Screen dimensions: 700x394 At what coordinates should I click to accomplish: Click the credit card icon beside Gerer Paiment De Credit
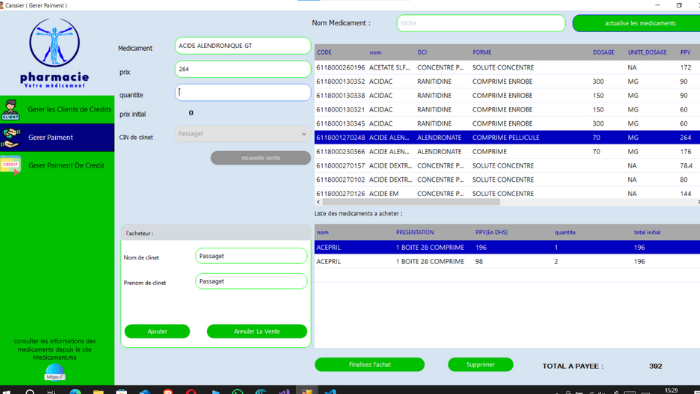11,165
